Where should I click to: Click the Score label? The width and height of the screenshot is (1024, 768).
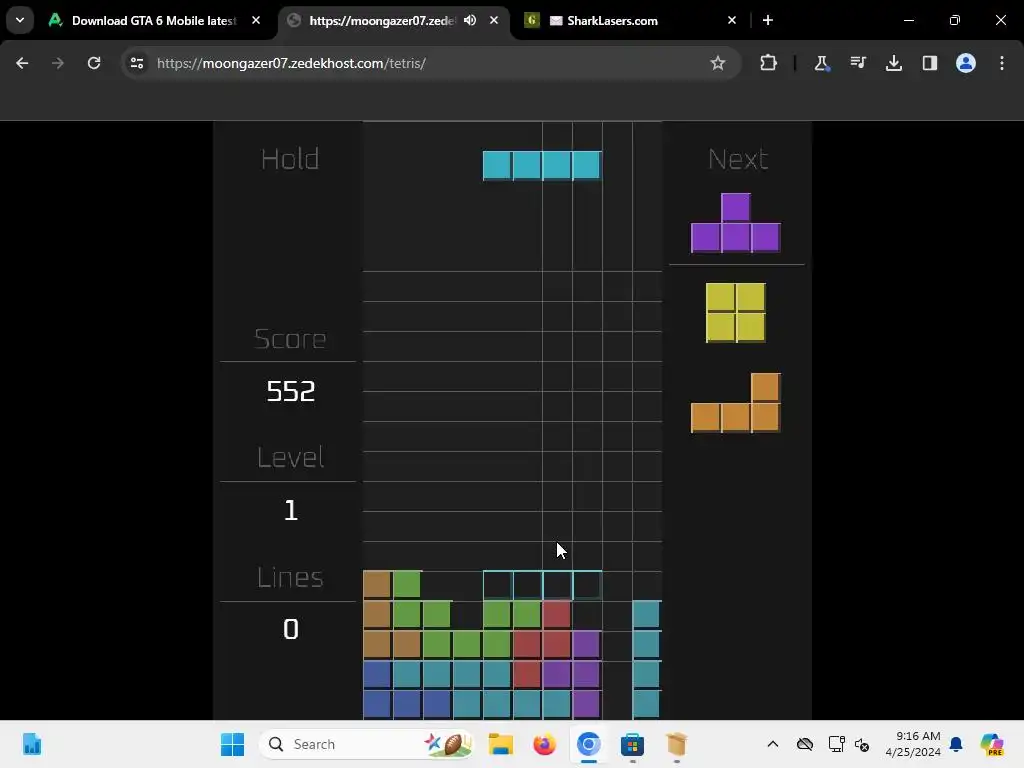(290, 339)
